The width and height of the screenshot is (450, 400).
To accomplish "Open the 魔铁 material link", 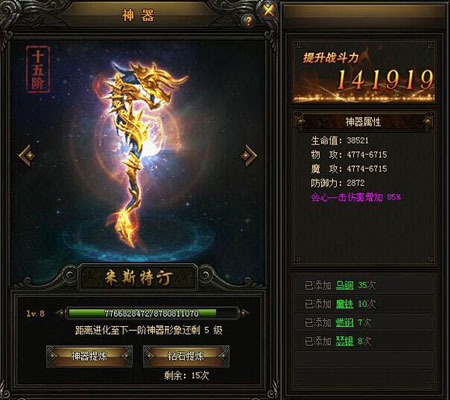I will coord(344,304).
